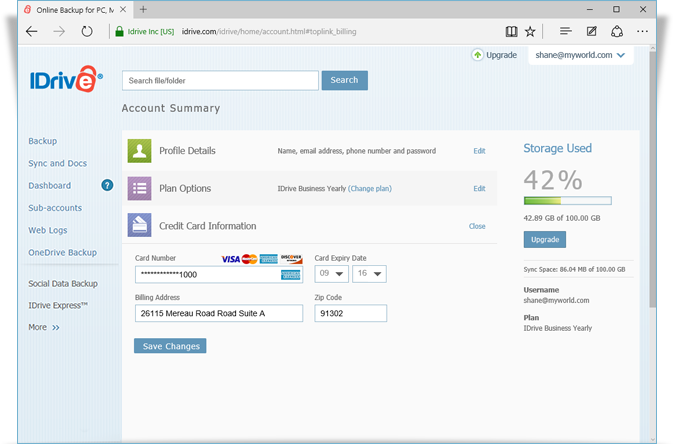Click the Plan Options list icon
The height and width of the screenshot is (444, 674).
[139, 188]
